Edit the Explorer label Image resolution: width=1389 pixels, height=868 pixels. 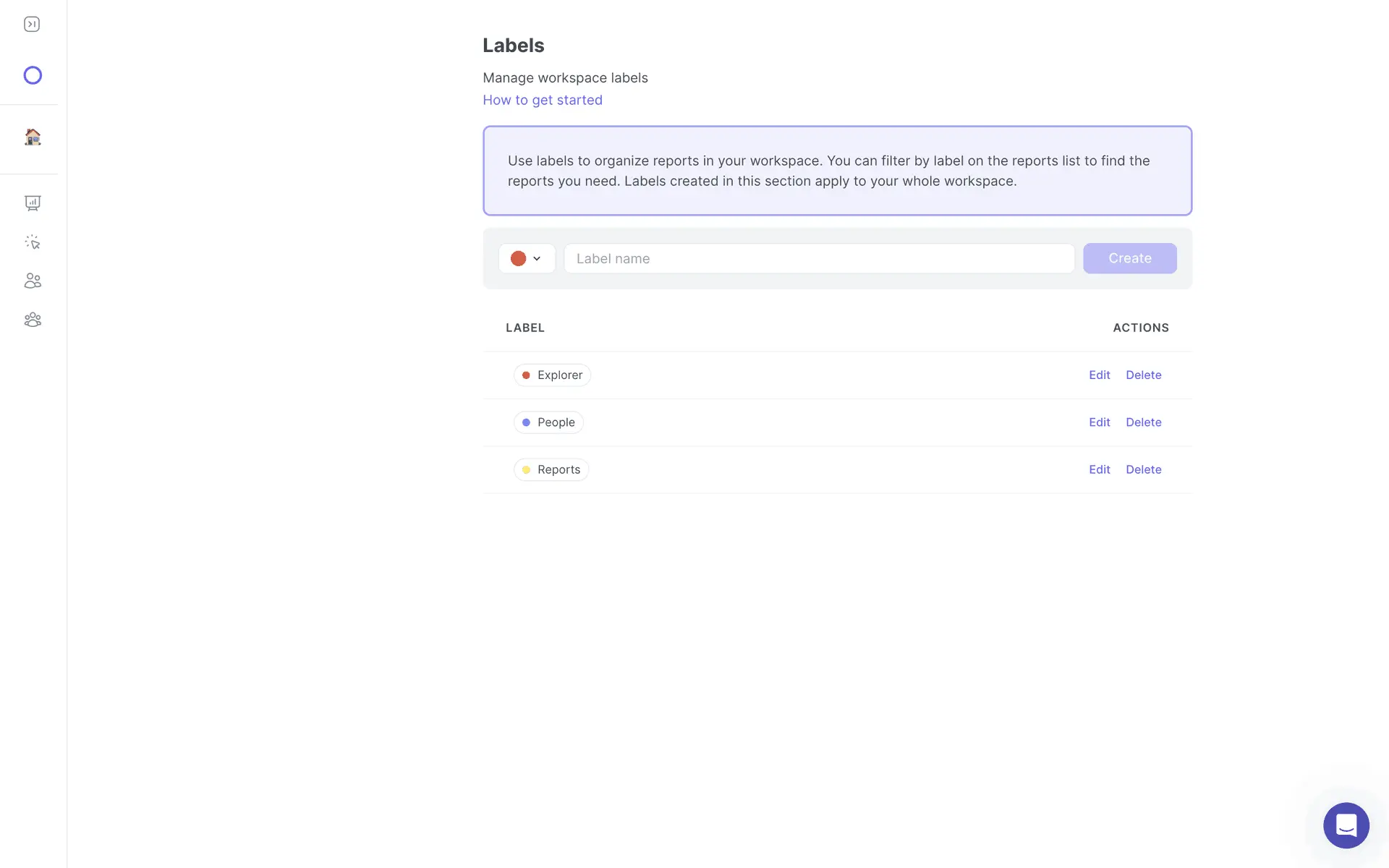coord(1099,375)
